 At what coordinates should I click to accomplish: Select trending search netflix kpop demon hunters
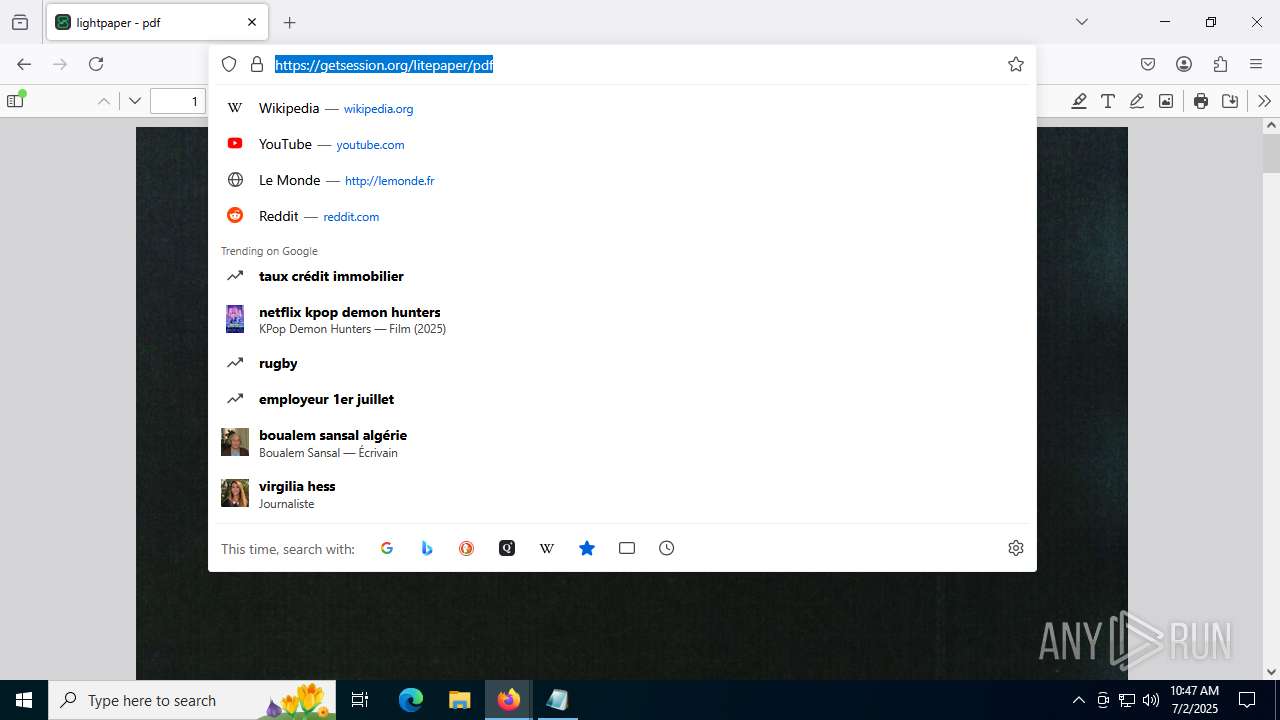coord(622,319)
